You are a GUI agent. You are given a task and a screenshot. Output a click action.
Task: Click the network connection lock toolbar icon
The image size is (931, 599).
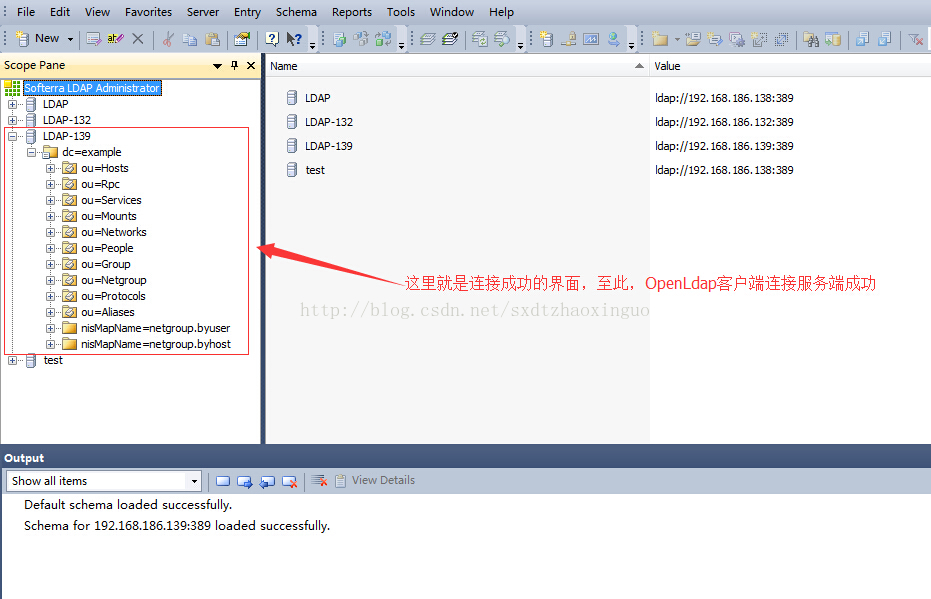[569, 39]
